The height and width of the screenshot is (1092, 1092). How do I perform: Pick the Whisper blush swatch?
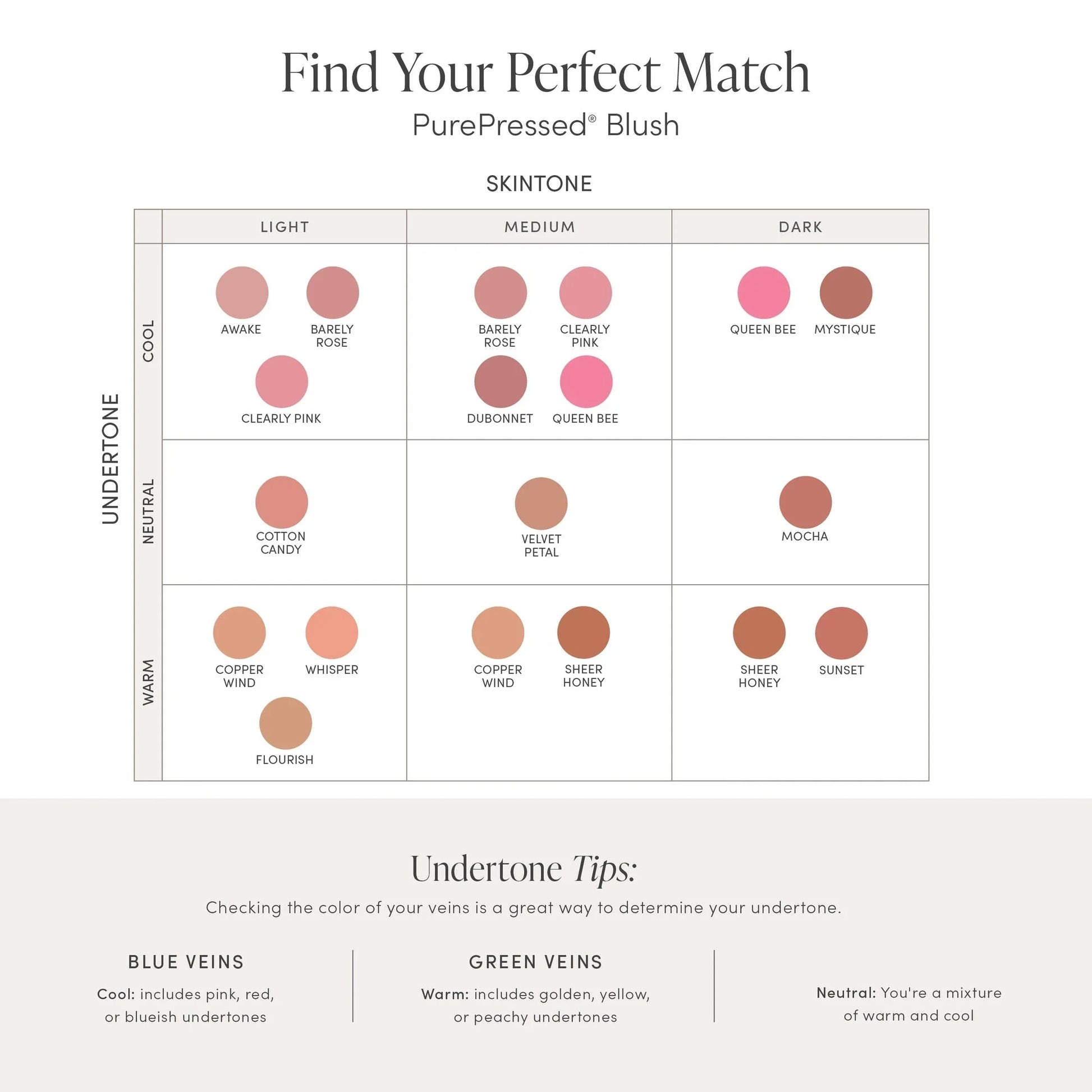tap(332, 633)
